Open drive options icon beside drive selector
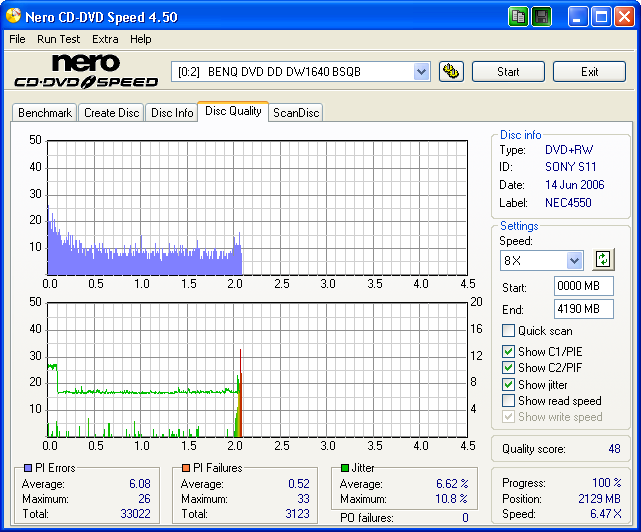 click(x=451, y=71)
